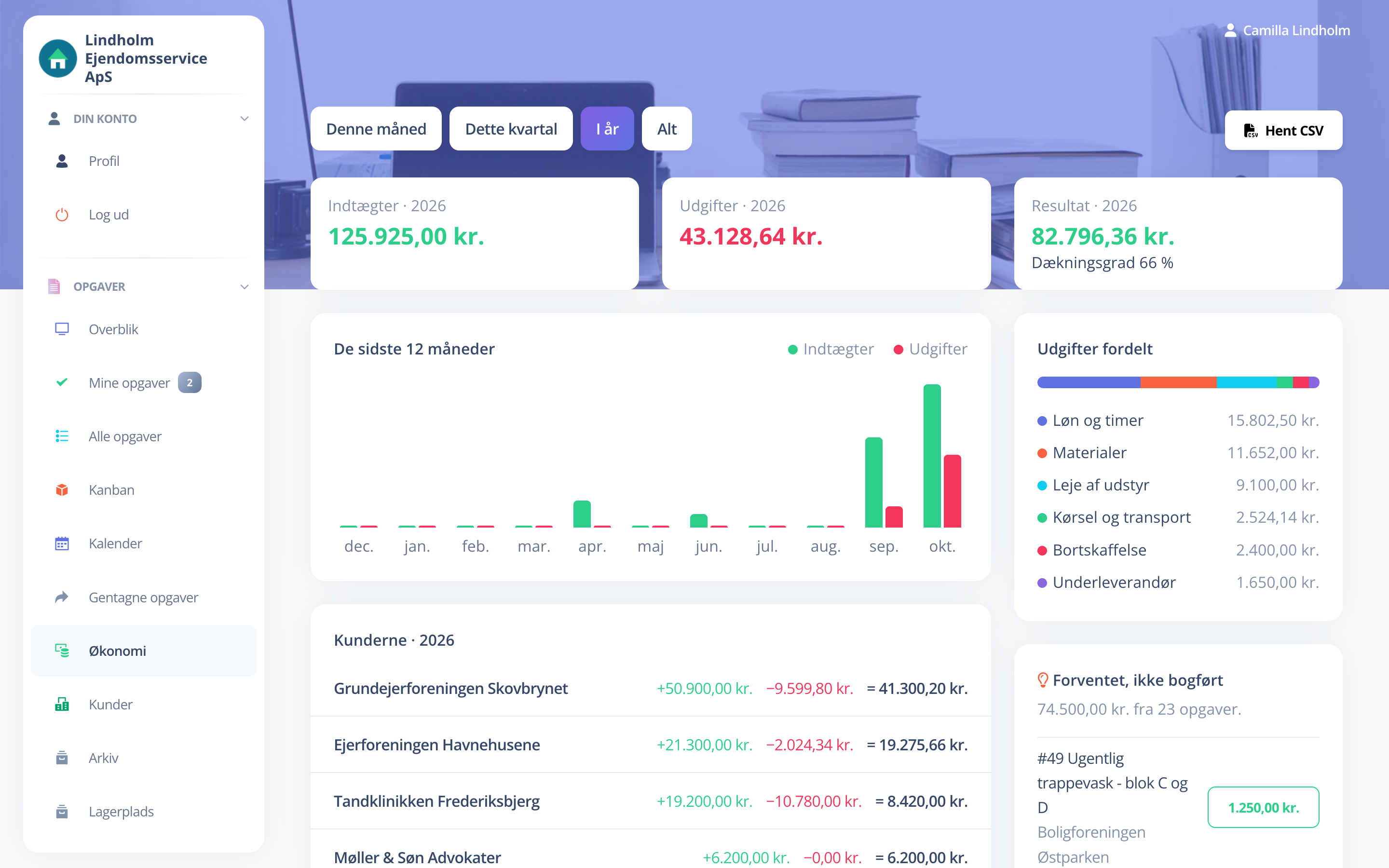Click the Kalender calendar icon
Screen dimensions: 1389x868
pyautogui.click(x=62, y=543)
